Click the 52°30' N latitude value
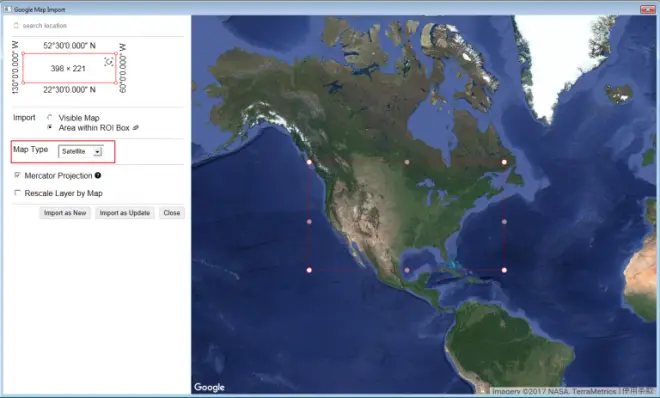660x398 pixels. 69,45
